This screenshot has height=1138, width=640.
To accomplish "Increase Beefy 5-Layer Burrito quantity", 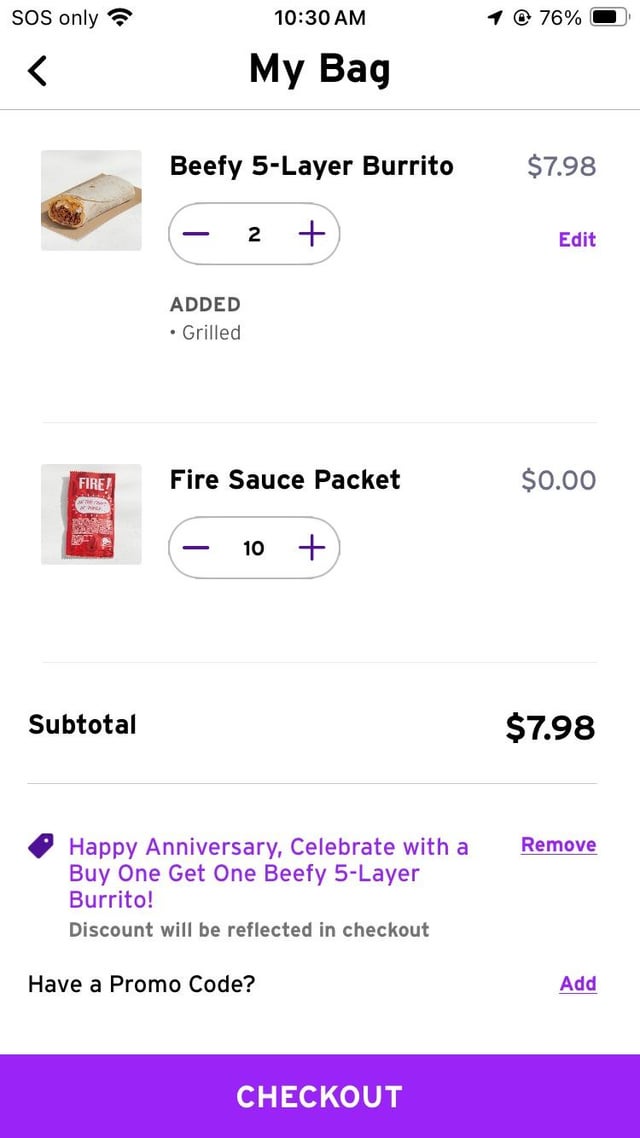I will tap(312, 234).
